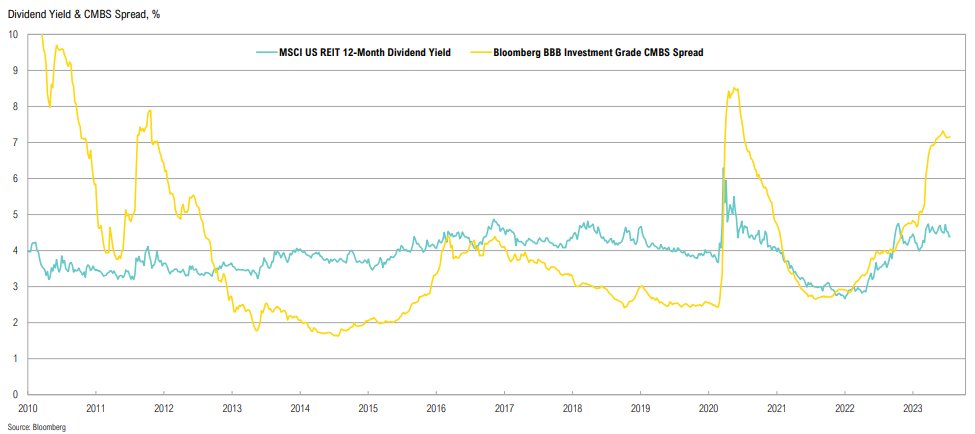Click the 2010 label on the x-axis
The image size is (975, 434).
point(28,409)
